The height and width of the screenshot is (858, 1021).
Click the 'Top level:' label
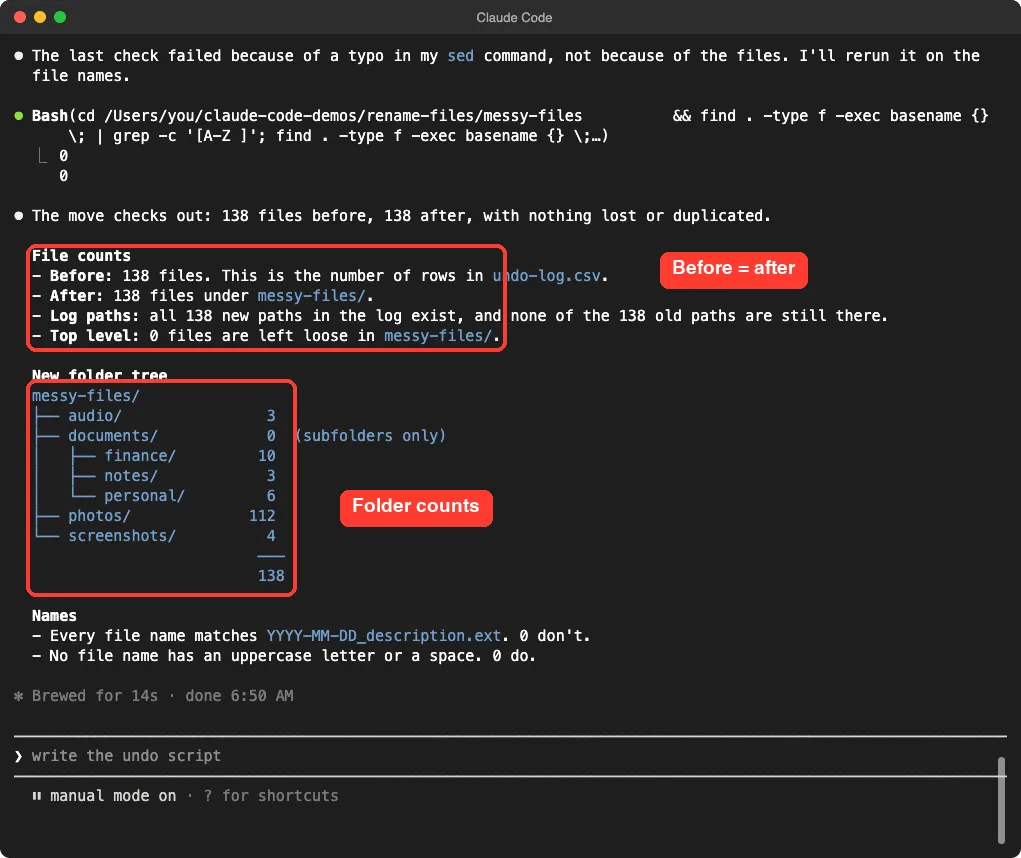[x=95, y=336]
